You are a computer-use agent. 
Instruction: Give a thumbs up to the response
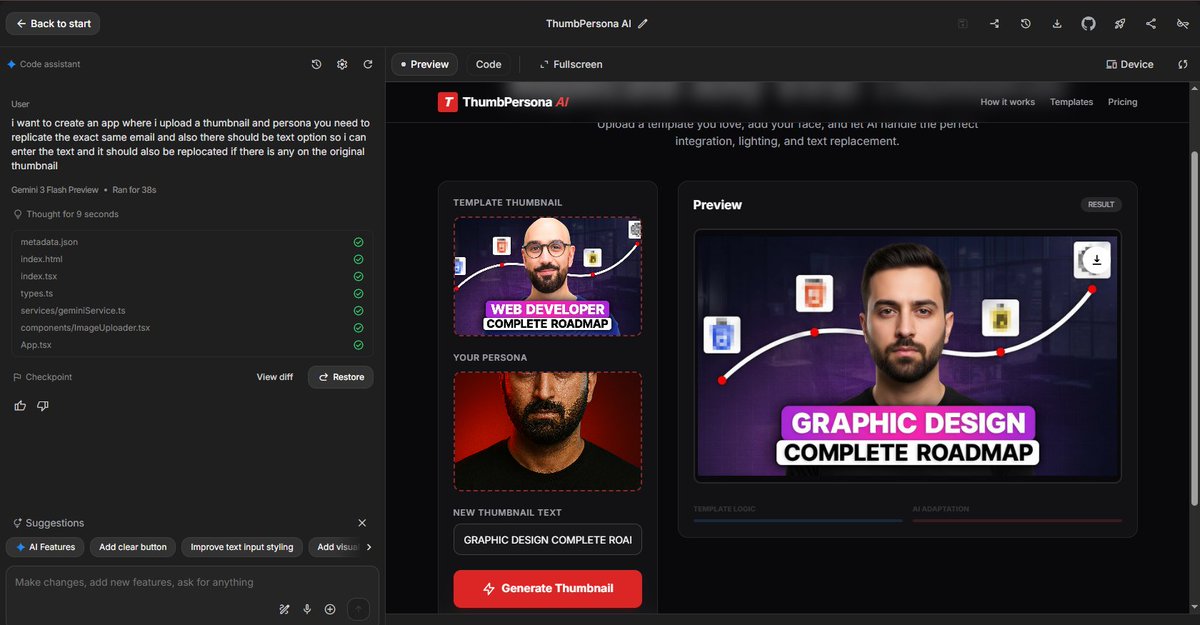(20, 405)
